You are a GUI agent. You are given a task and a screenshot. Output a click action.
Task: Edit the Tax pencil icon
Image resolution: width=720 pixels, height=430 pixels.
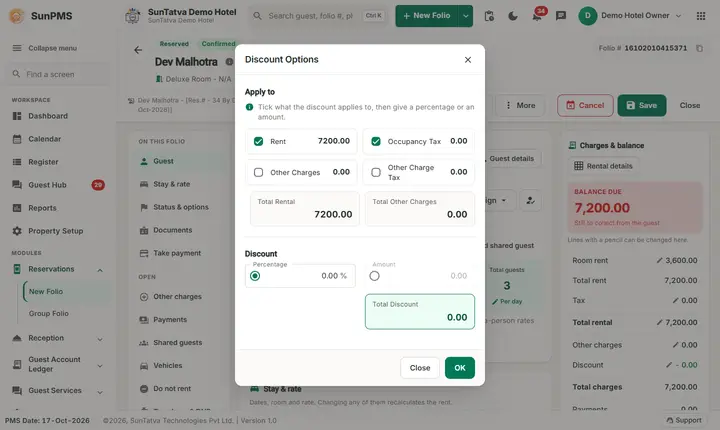point(675,300)
